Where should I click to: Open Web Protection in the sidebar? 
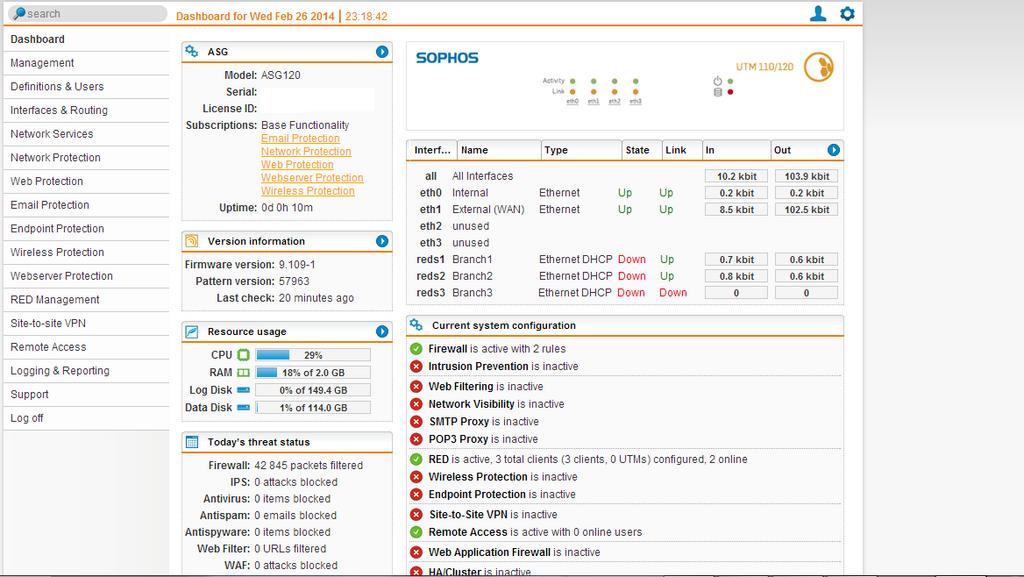click(x=86, y=181)
